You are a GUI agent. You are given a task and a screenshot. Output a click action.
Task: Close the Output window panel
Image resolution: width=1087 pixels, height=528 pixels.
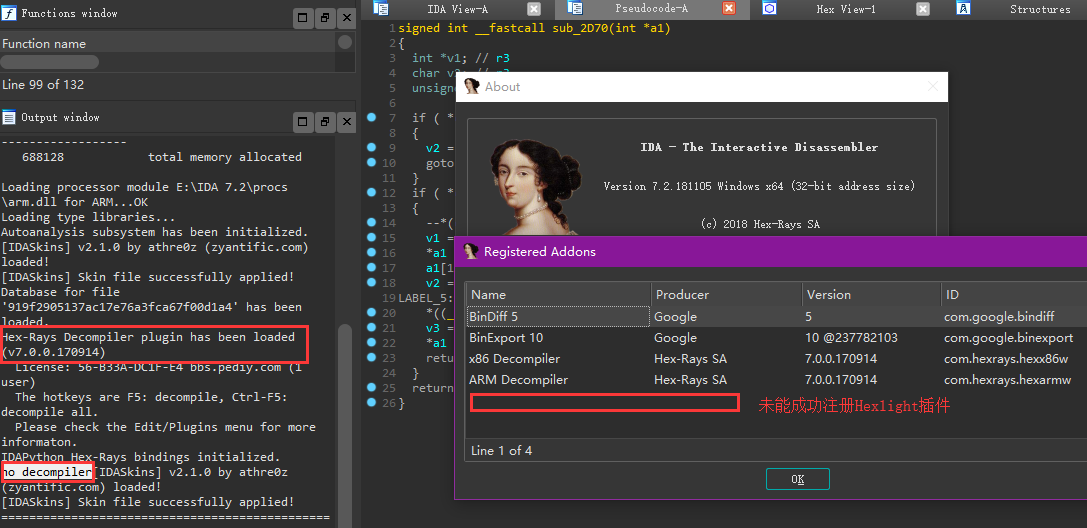(346, 122)
